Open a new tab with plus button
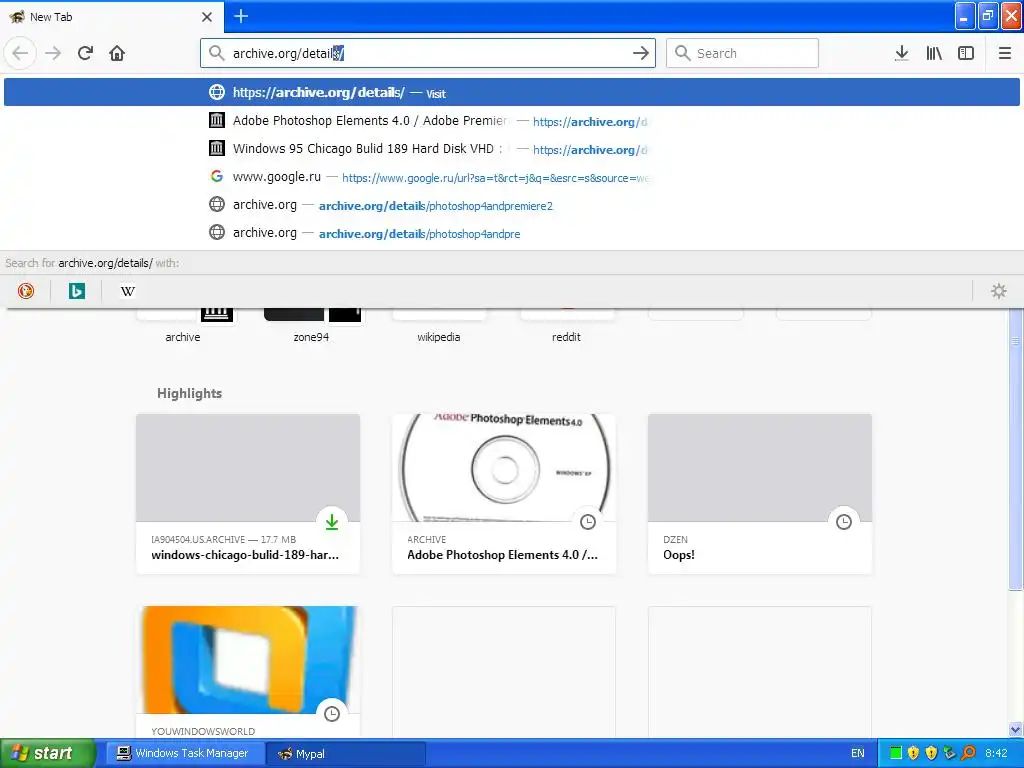The image size is (1024, 768). click(x=241, y=16)
